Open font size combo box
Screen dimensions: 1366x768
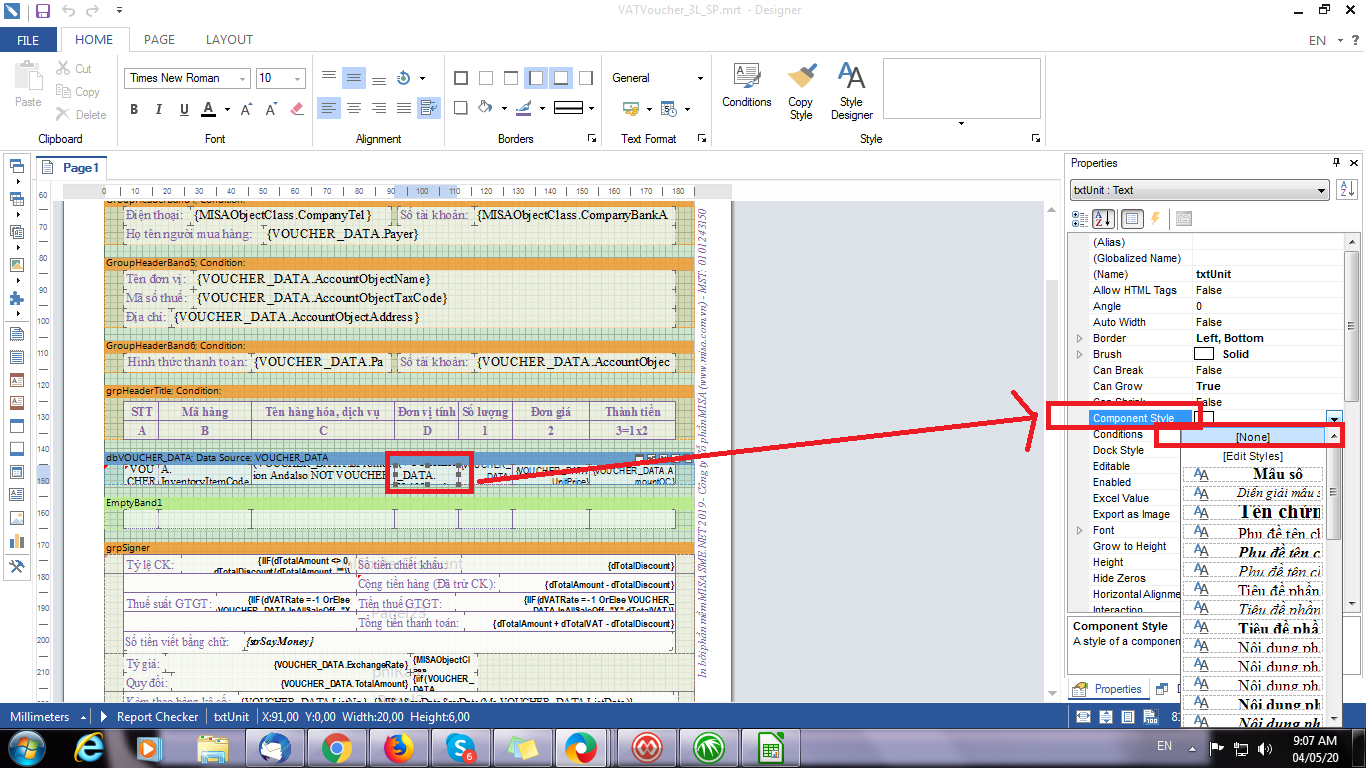[x=281, y=78]
